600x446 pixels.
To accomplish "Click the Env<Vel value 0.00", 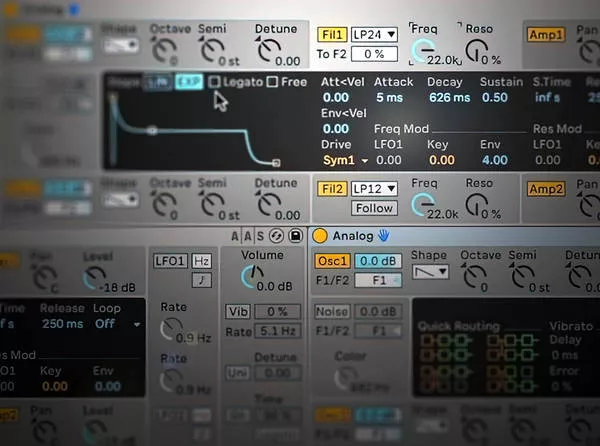I will (x=336, y=129).
